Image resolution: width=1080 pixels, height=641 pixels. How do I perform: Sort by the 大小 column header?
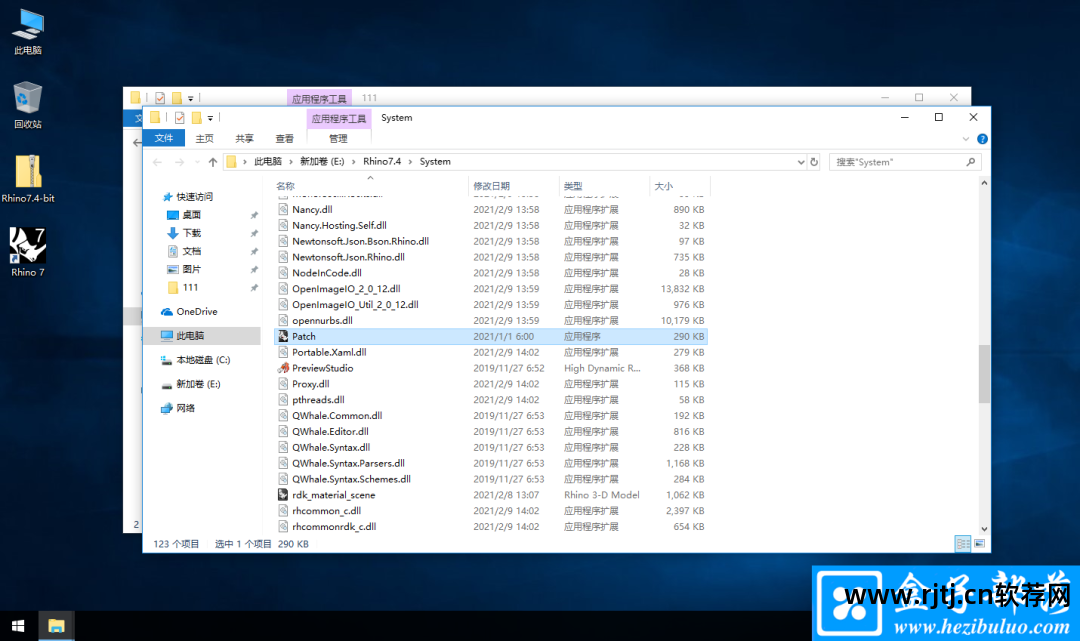point(679,186)
